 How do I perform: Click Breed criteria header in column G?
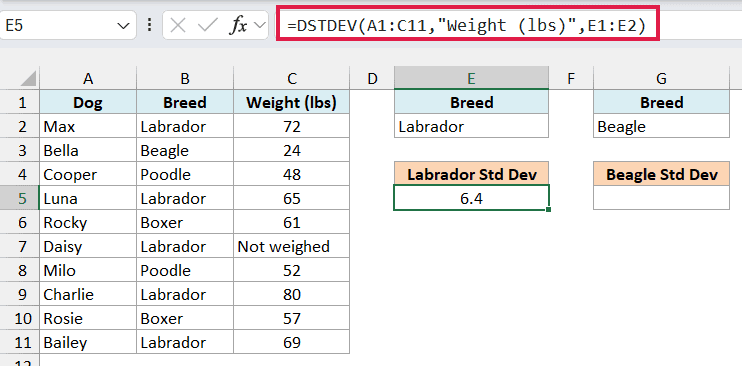tap(661, 102)
